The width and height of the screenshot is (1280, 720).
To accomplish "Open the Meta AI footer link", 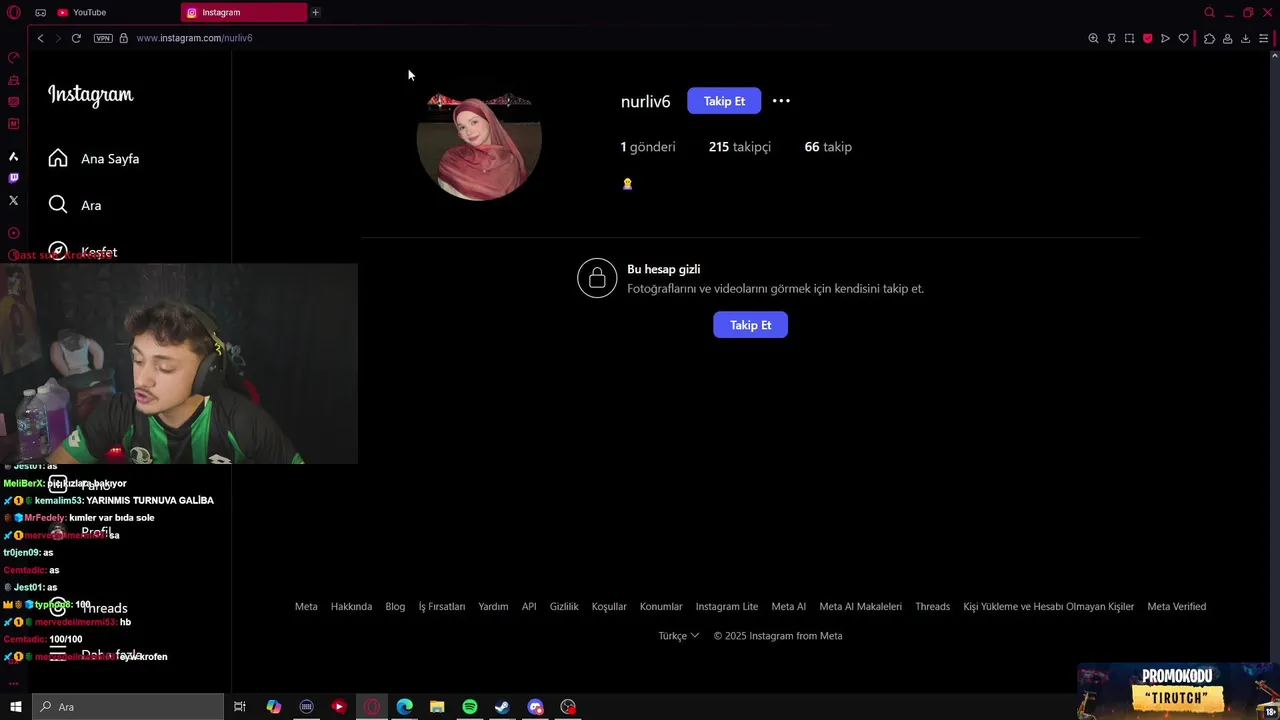I will coord(788,606).
